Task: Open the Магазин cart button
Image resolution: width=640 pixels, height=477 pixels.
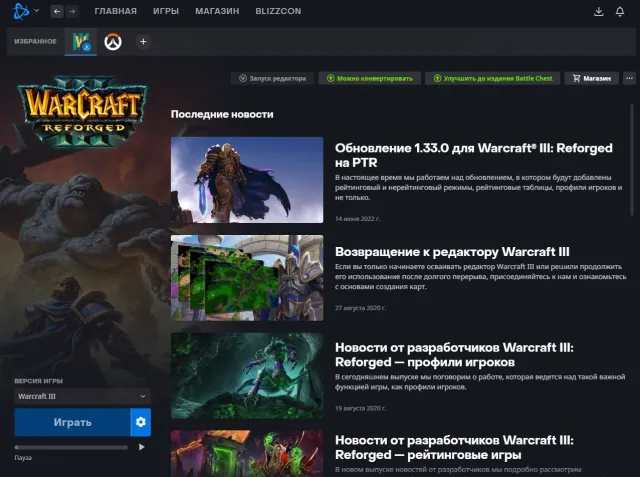Action: point(591,78)
